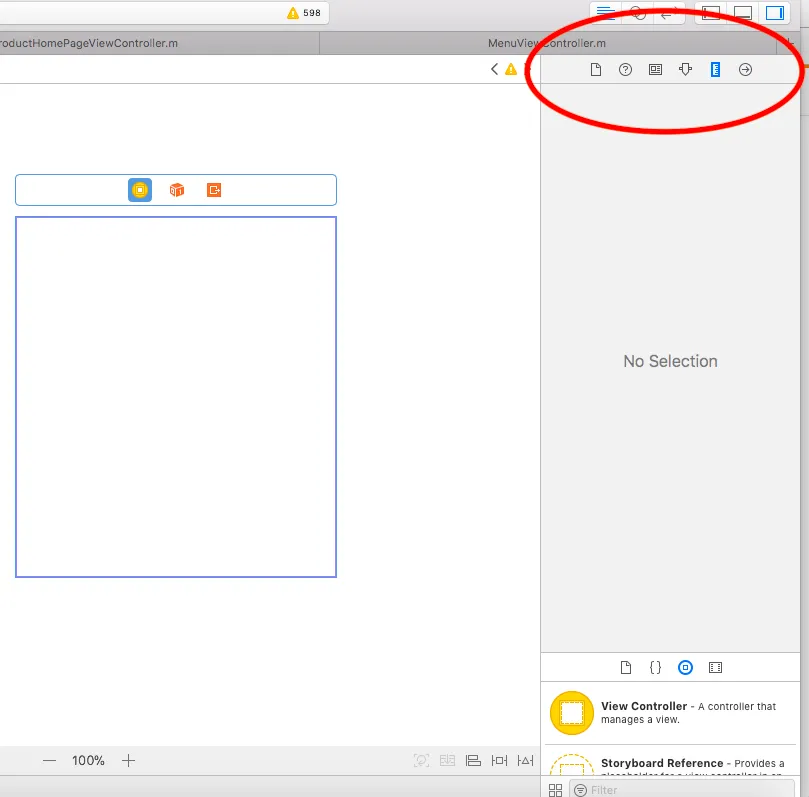Select the First Responder cube icon
Screen dimensions: 809x797
coord(177,190)
